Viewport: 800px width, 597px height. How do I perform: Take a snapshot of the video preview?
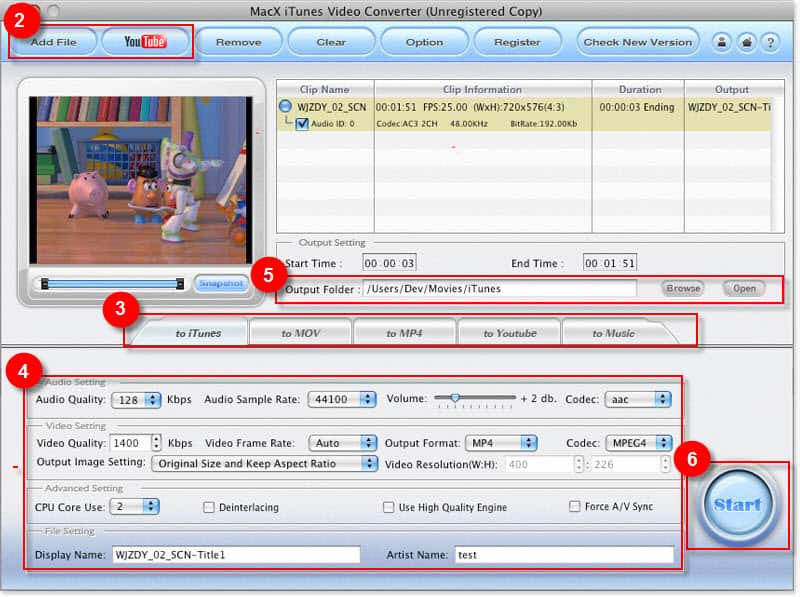pyautogui.click(x=220, y=283)
